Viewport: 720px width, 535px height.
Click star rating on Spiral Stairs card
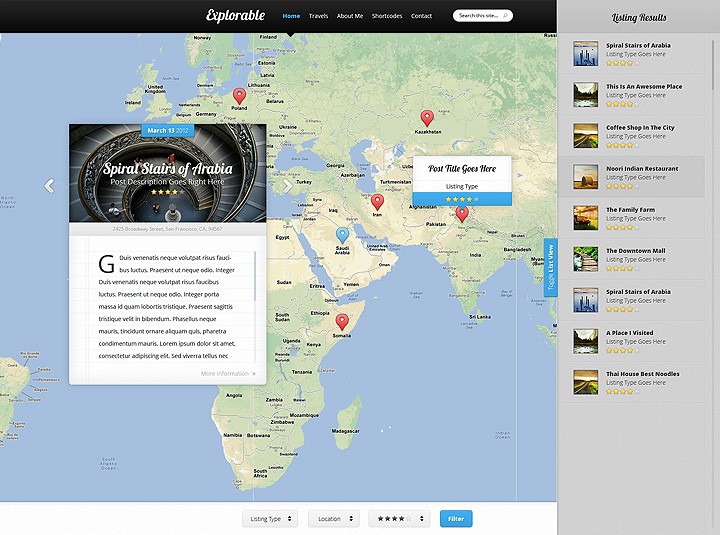coord(167,192)
